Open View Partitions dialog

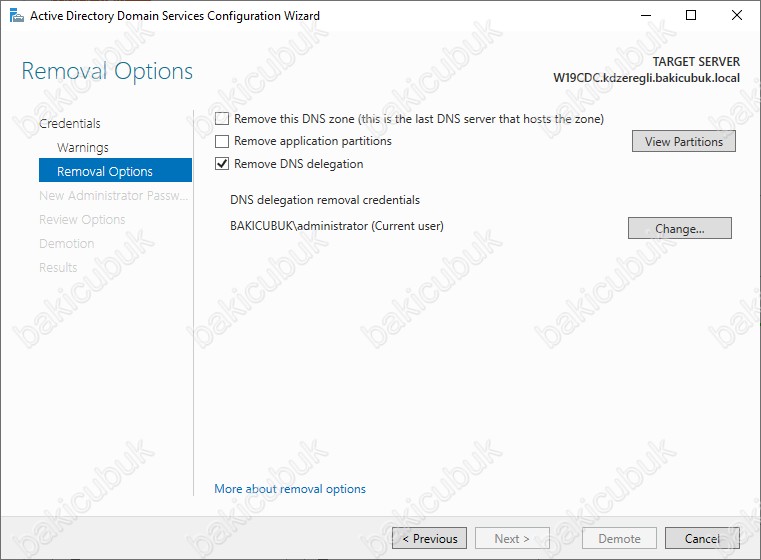pos(683,141)
